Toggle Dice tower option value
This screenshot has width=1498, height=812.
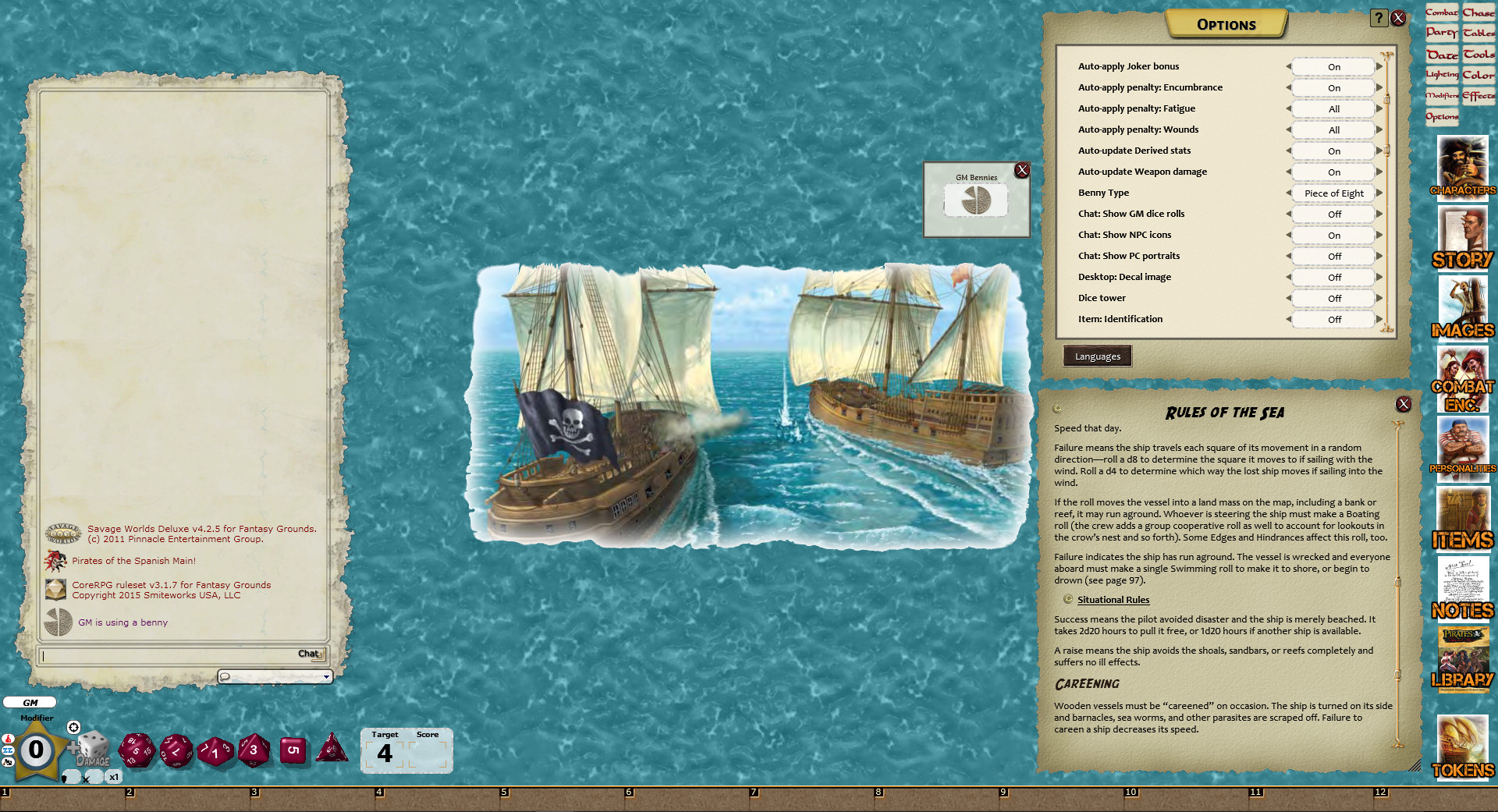(x=1334, y=299)
